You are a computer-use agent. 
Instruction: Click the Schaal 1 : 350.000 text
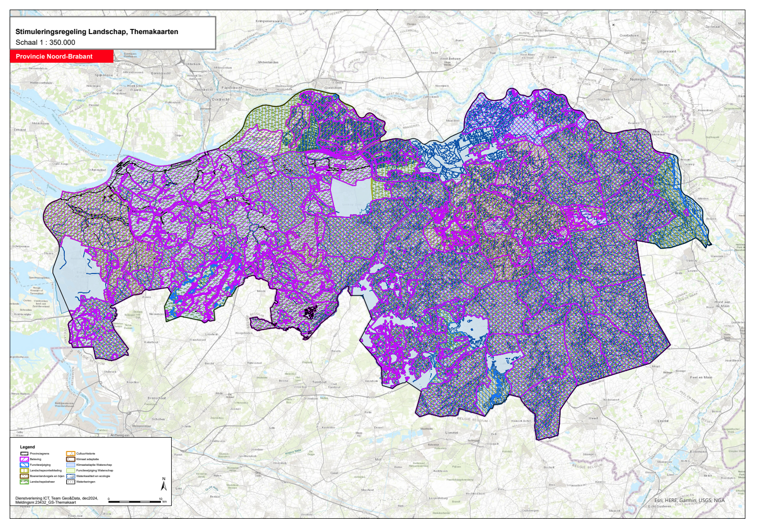(x=50, y=44)
